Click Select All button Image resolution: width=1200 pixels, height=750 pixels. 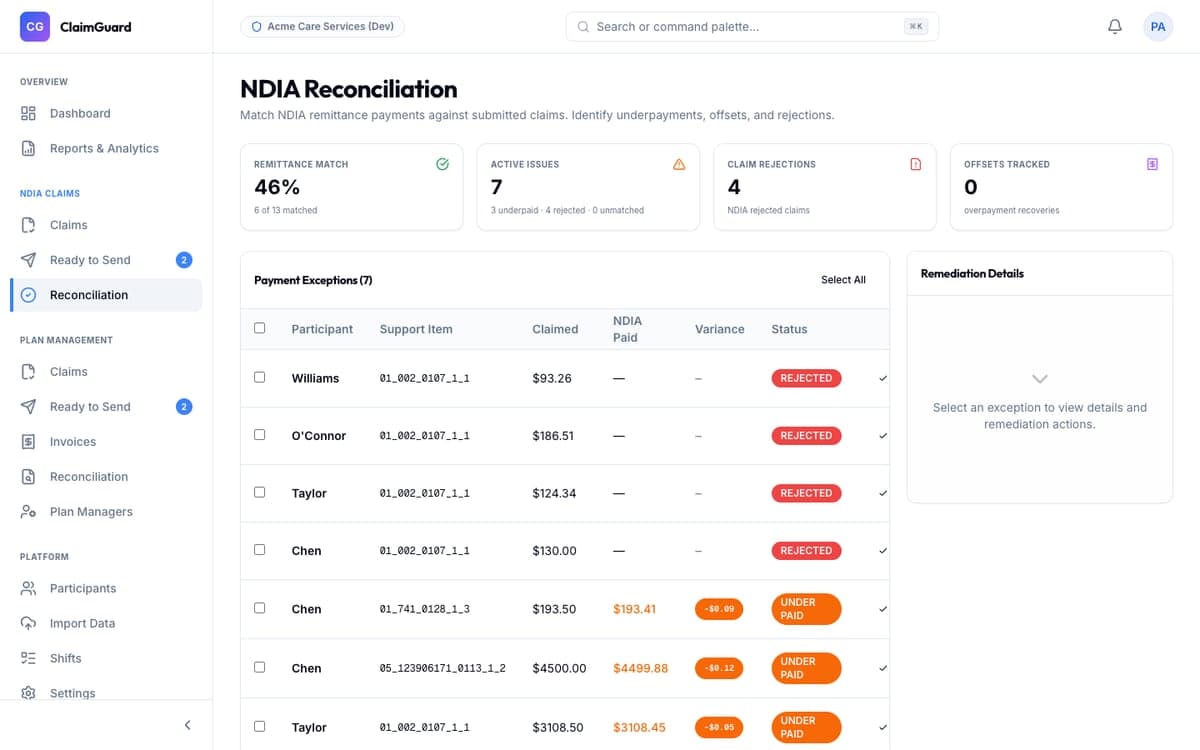click(843, 280)
